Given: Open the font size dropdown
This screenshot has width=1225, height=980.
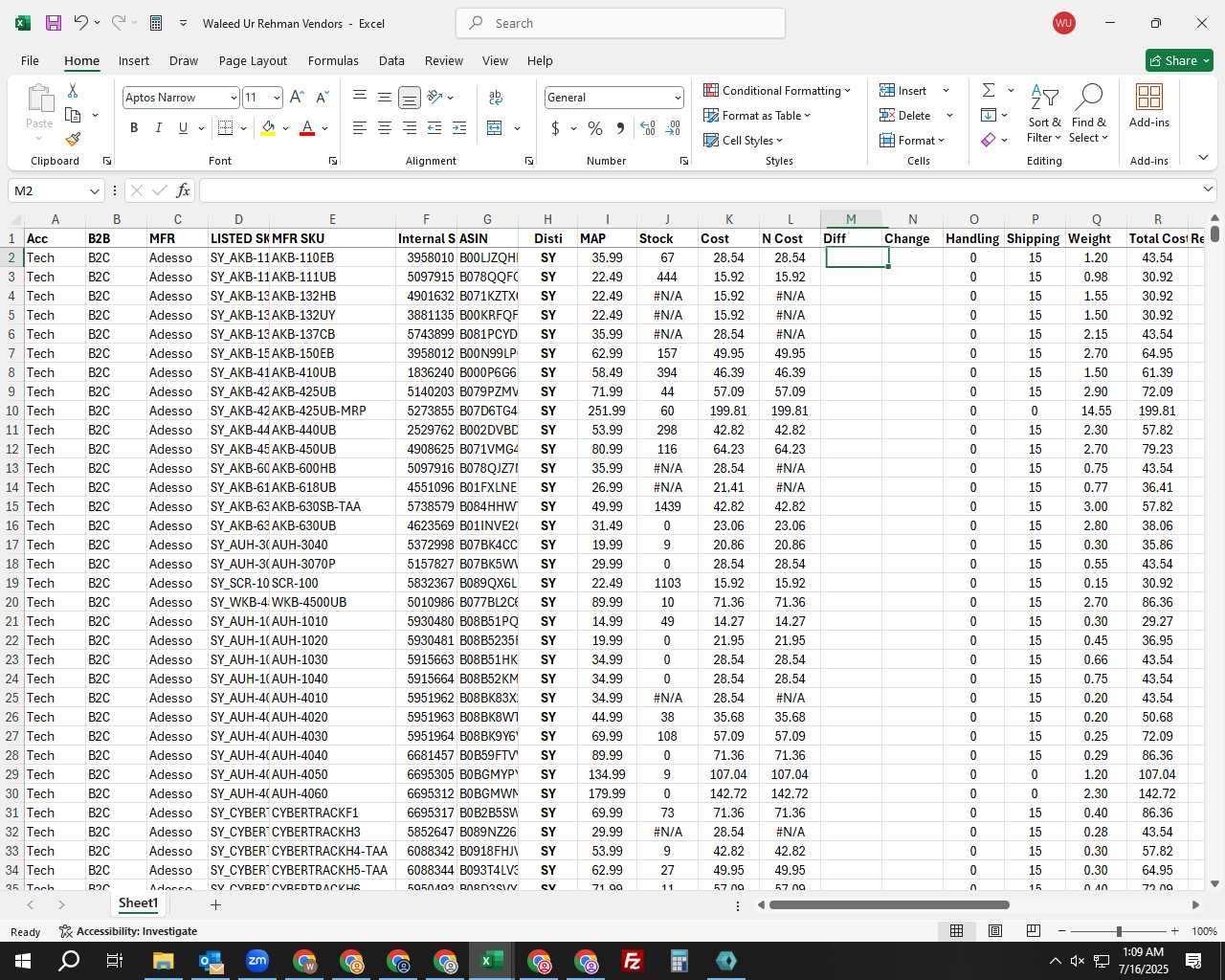Looking at the screenshot, I should [277, 98].
